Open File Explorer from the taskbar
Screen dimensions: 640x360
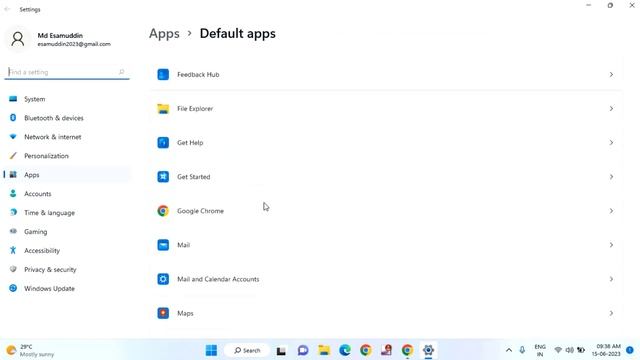coord(324,350)
